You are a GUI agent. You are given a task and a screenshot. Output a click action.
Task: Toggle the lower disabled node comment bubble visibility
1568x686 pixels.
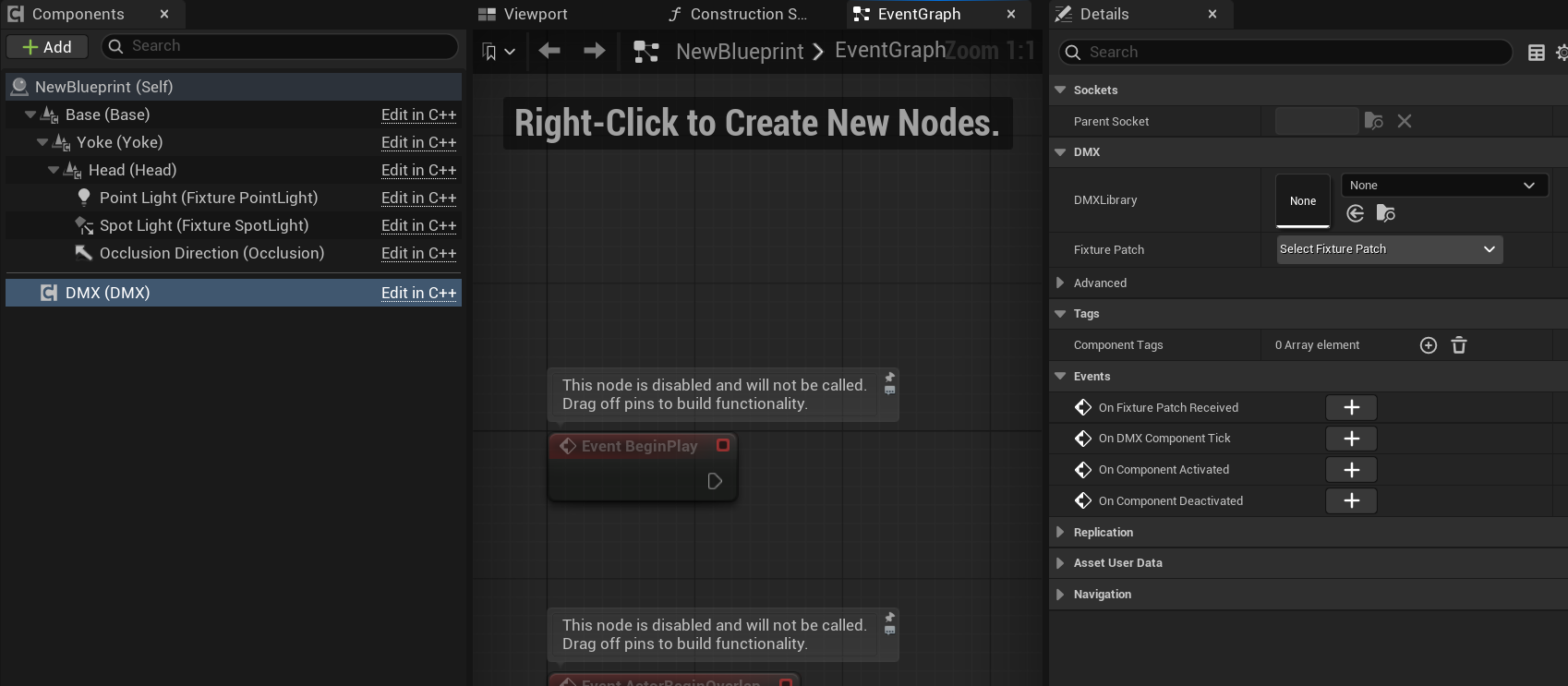click(890, 631)
